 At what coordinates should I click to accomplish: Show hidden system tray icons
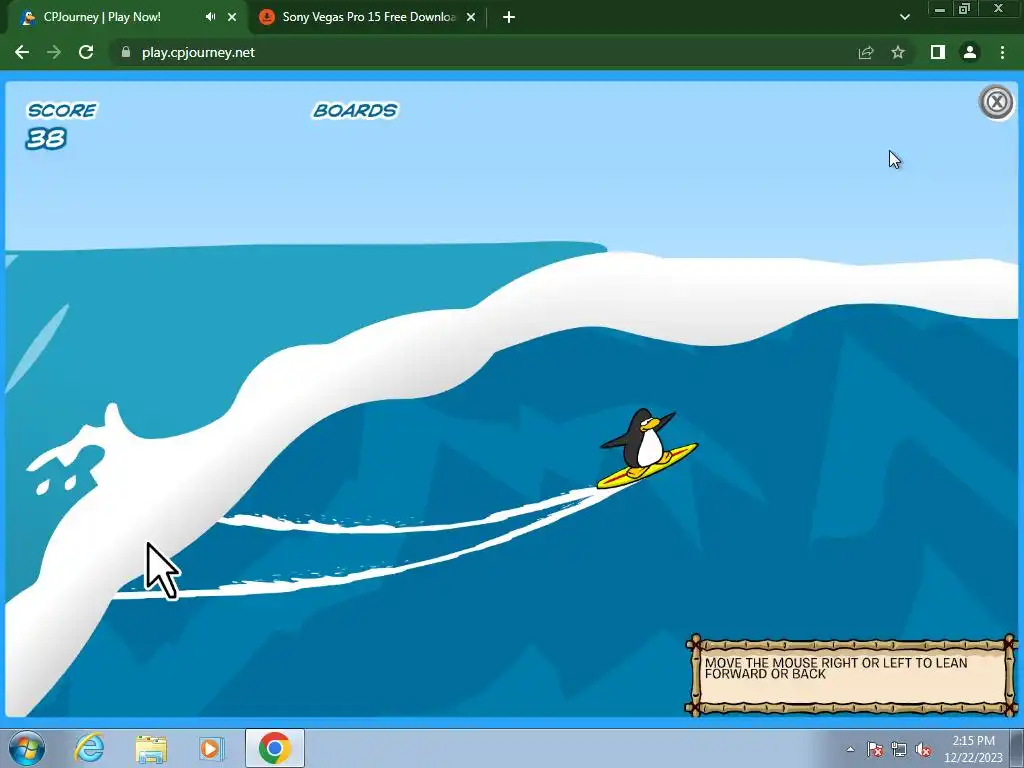tap(850, 749)
